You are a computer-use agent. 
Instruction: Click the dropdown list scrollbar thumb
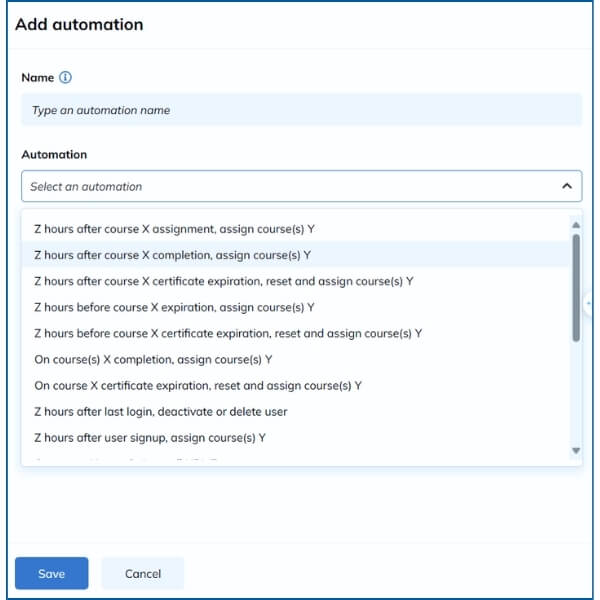click(576, 287)
